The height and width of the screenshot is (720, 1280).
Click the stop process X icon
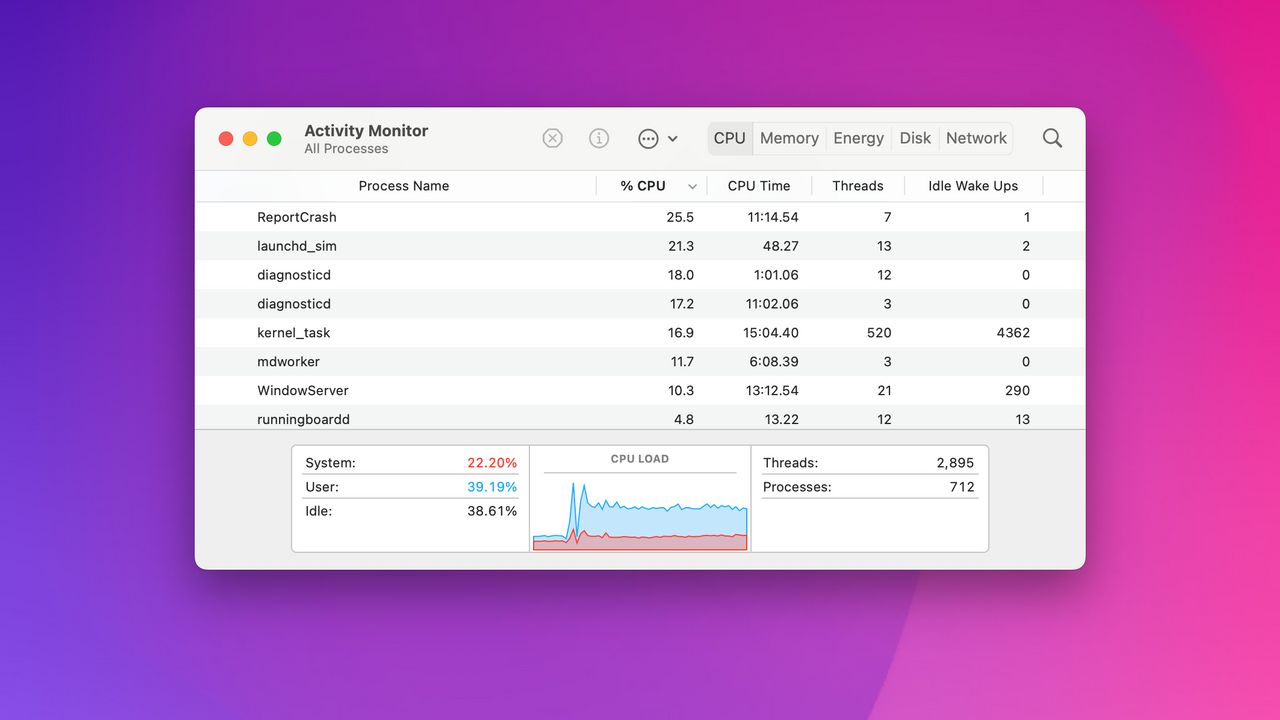[552, 139]
